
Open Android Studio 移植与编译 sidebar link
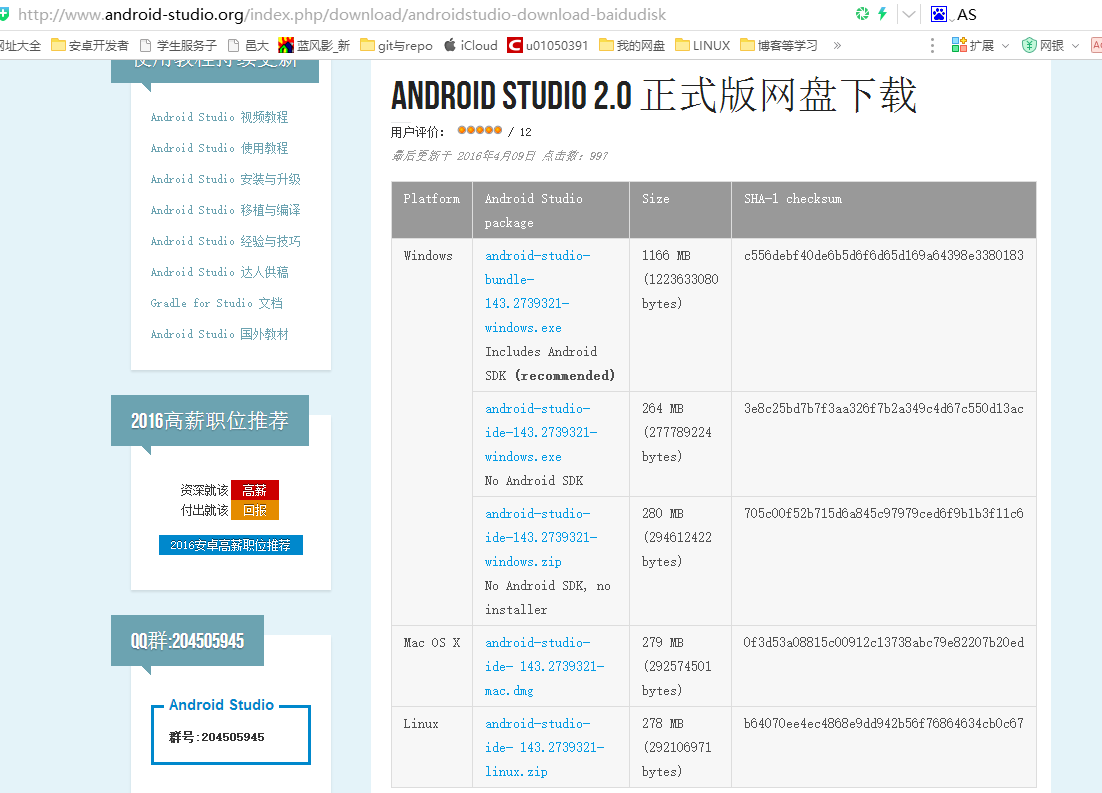point(226,210)
